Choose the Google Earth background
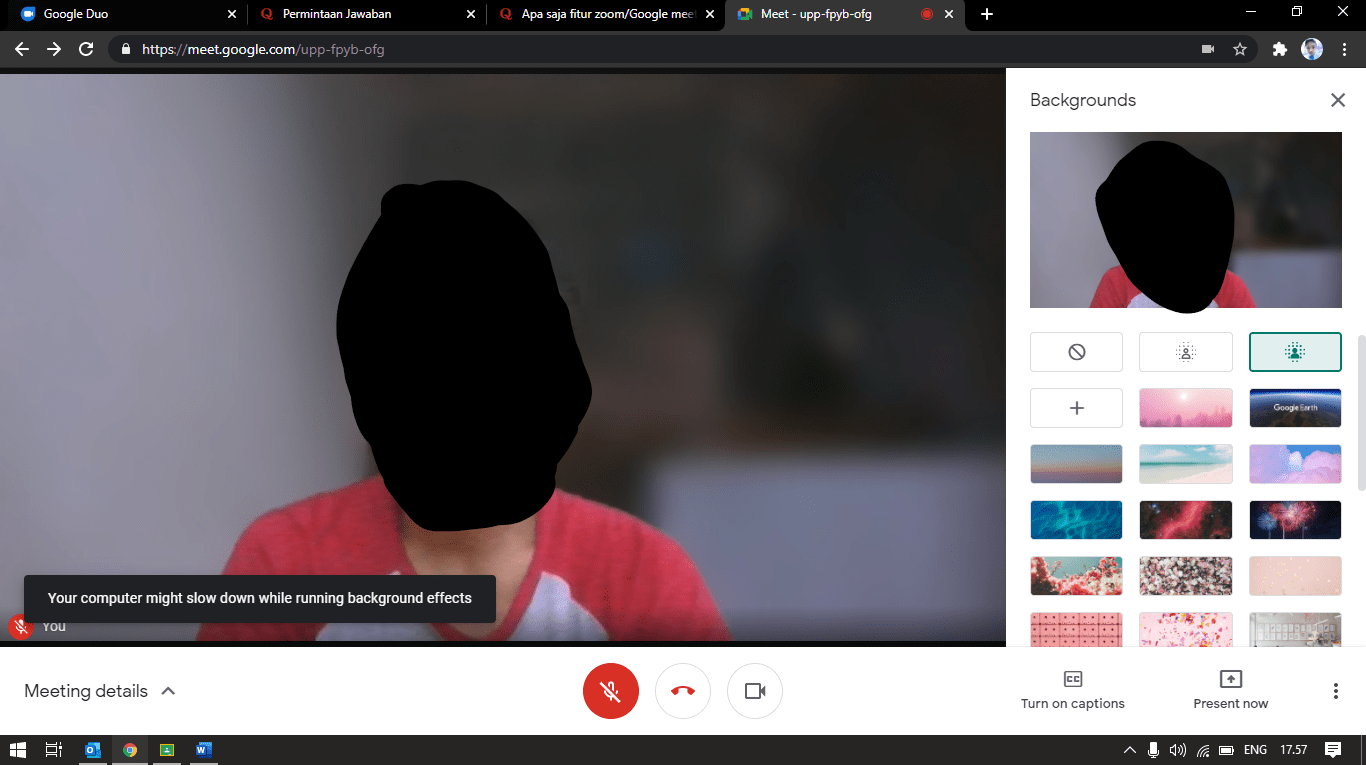 pos(1295,408)
